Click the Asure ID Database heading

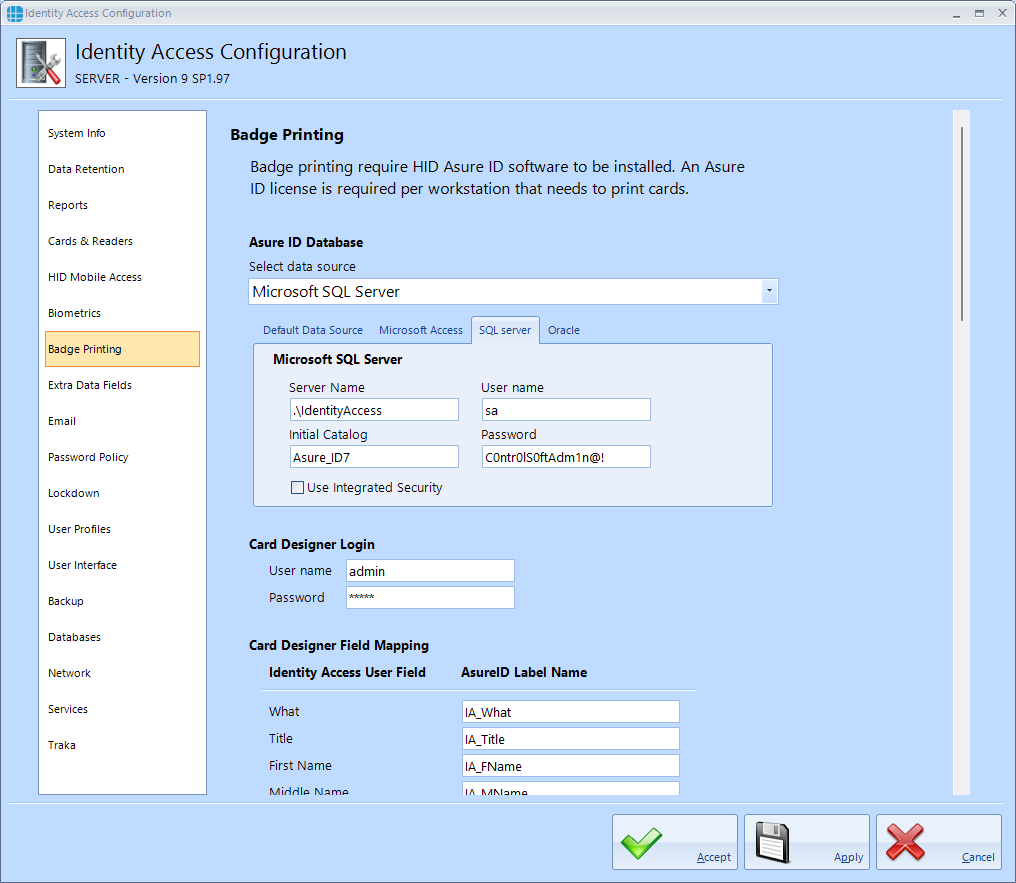pos(306,242)
